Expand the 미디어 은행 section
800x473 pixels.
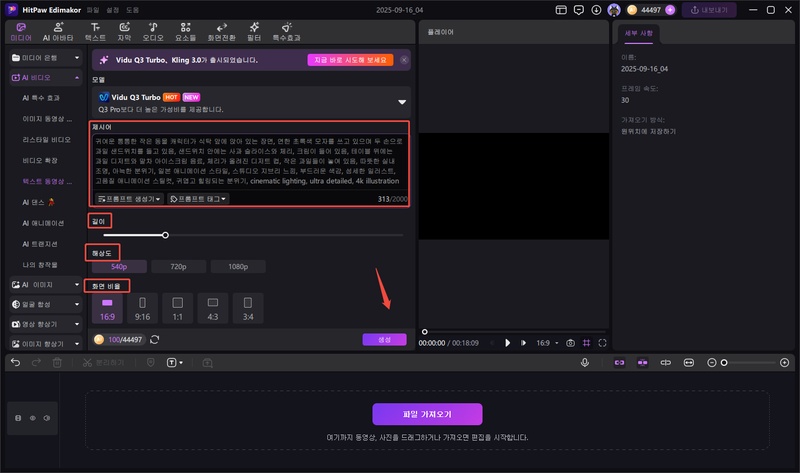pos(46,58)
